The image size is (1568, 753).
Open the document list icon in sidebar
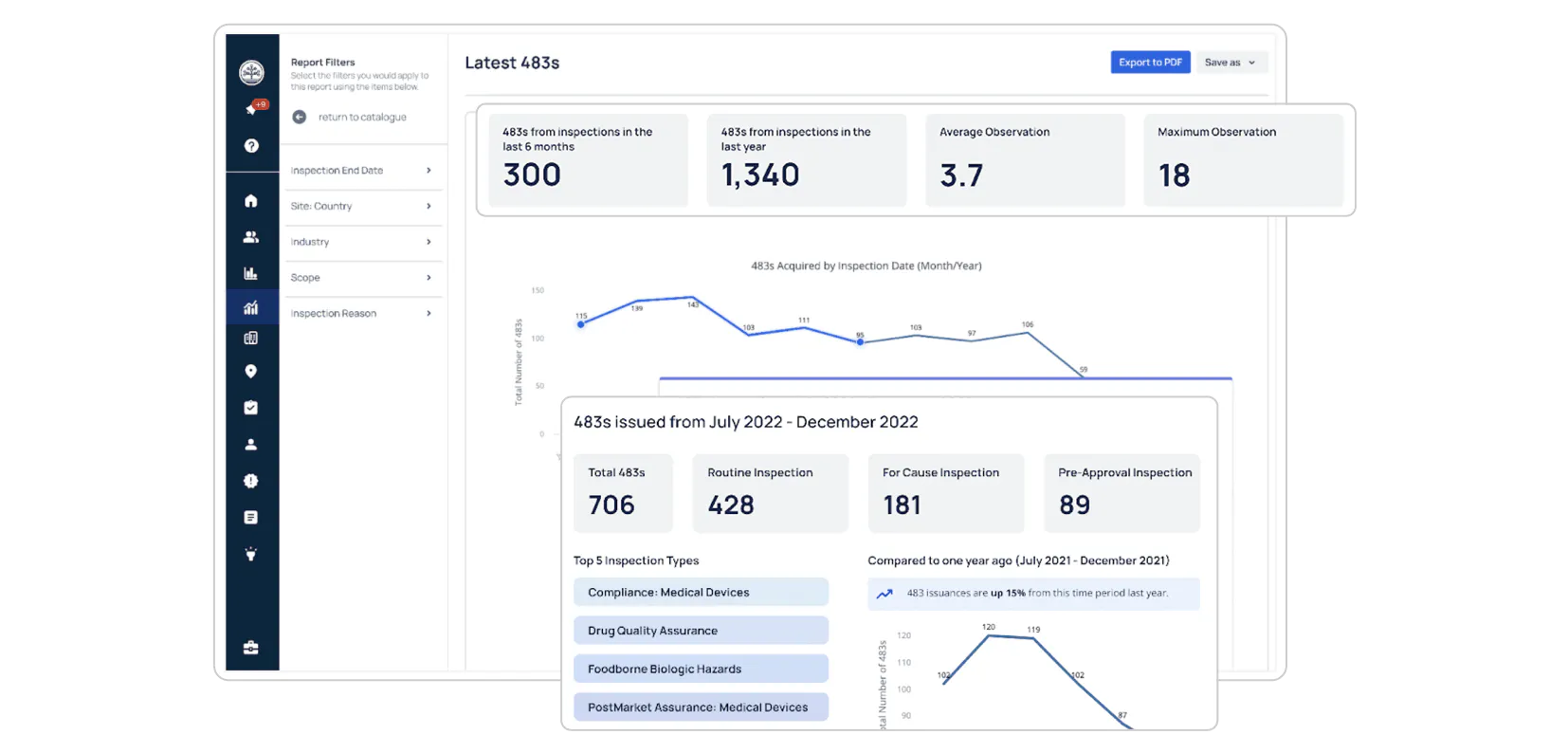pyautogui.click(x=251, y=517)
